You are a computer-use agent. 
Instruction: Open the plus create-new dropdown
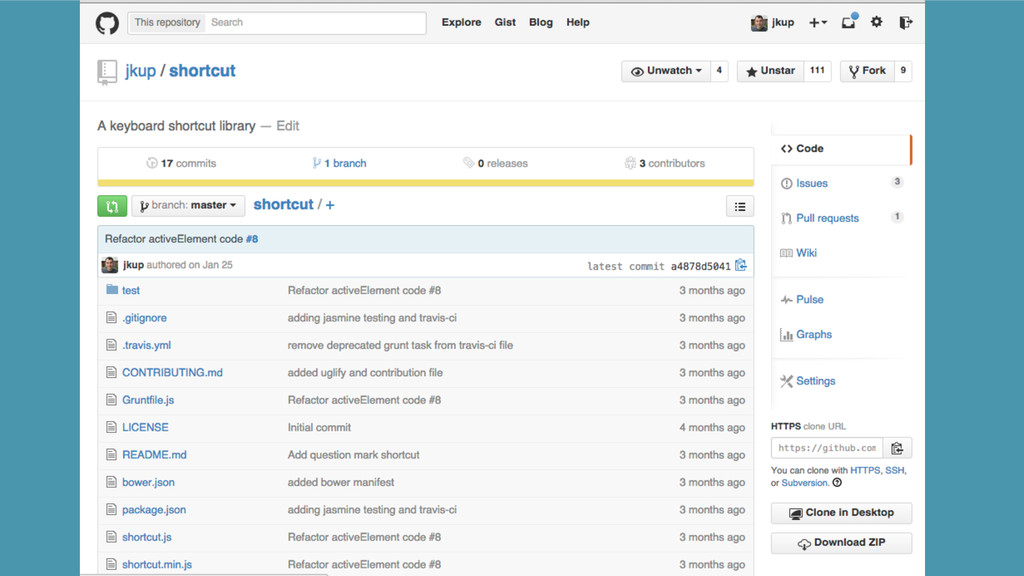pos(818,23)
